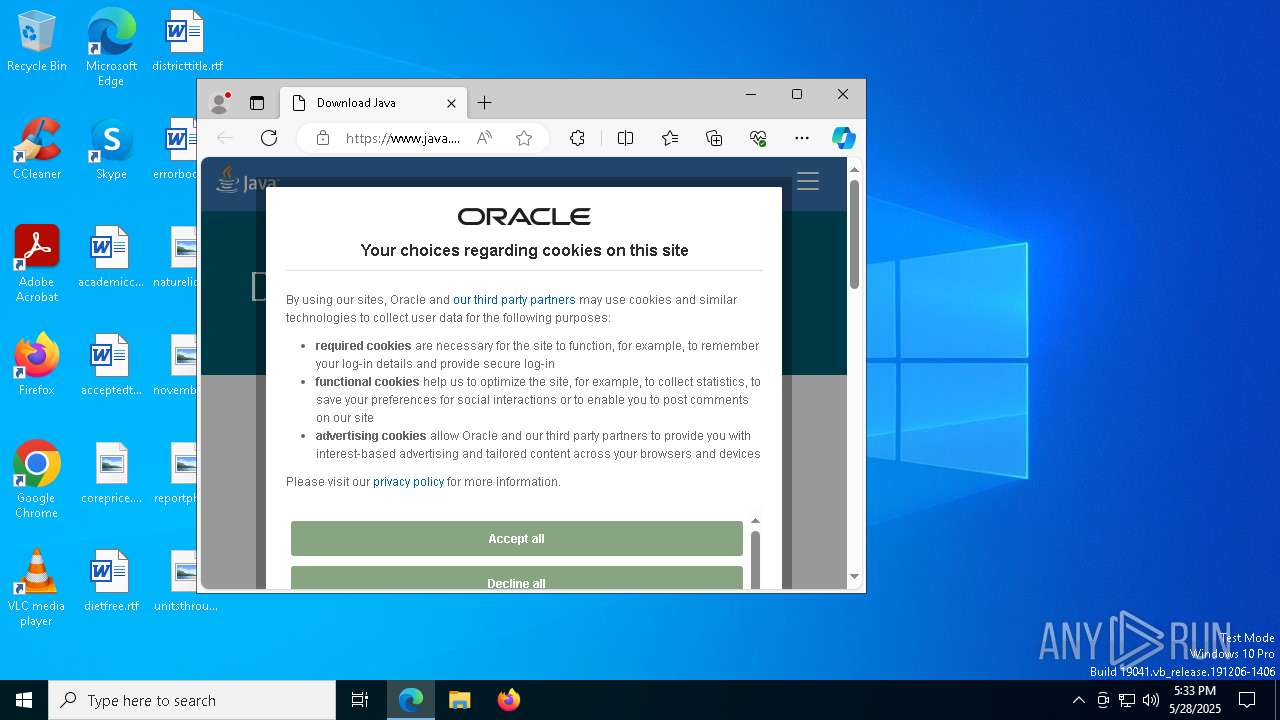Minimize the Edge window
This screenshot has height=720, width=1280.
coord(751,94)
